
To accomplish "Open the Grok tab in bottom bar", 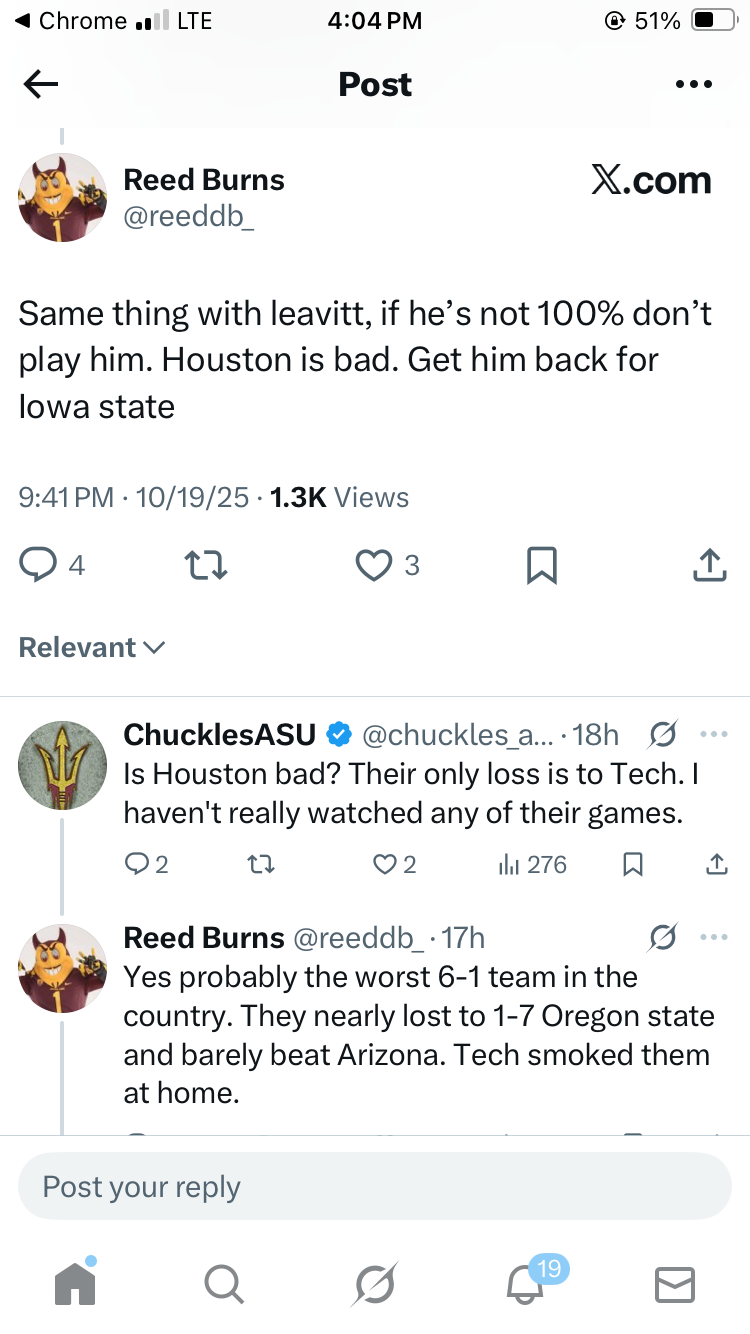I will (374, 1284).
